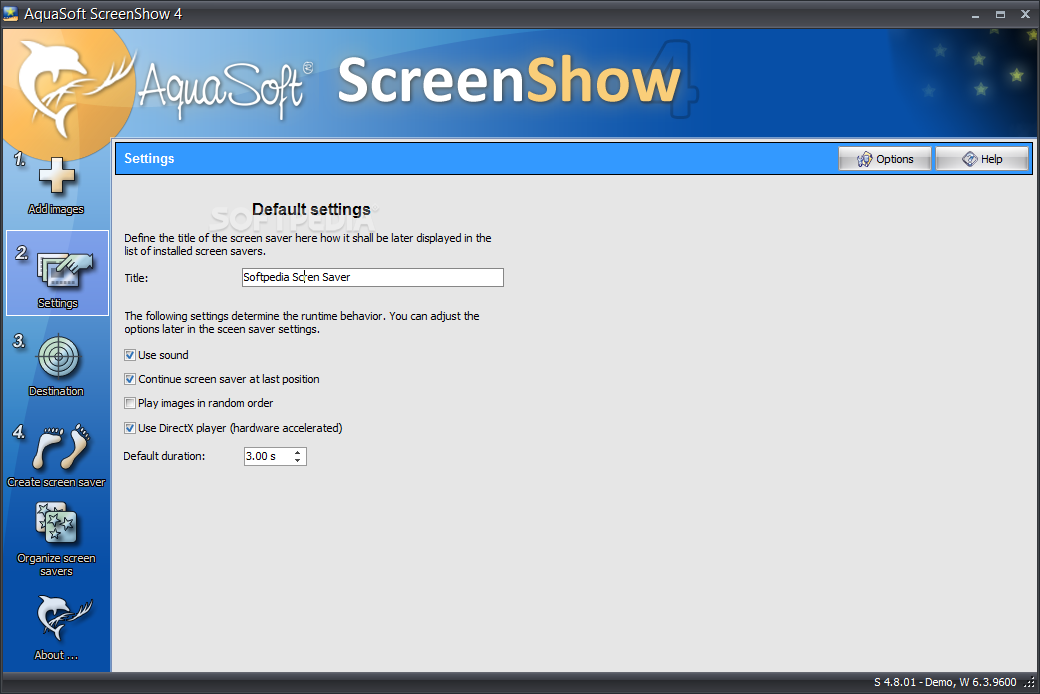Close the AquaSoft ScreenShow window

[1025, 14]
